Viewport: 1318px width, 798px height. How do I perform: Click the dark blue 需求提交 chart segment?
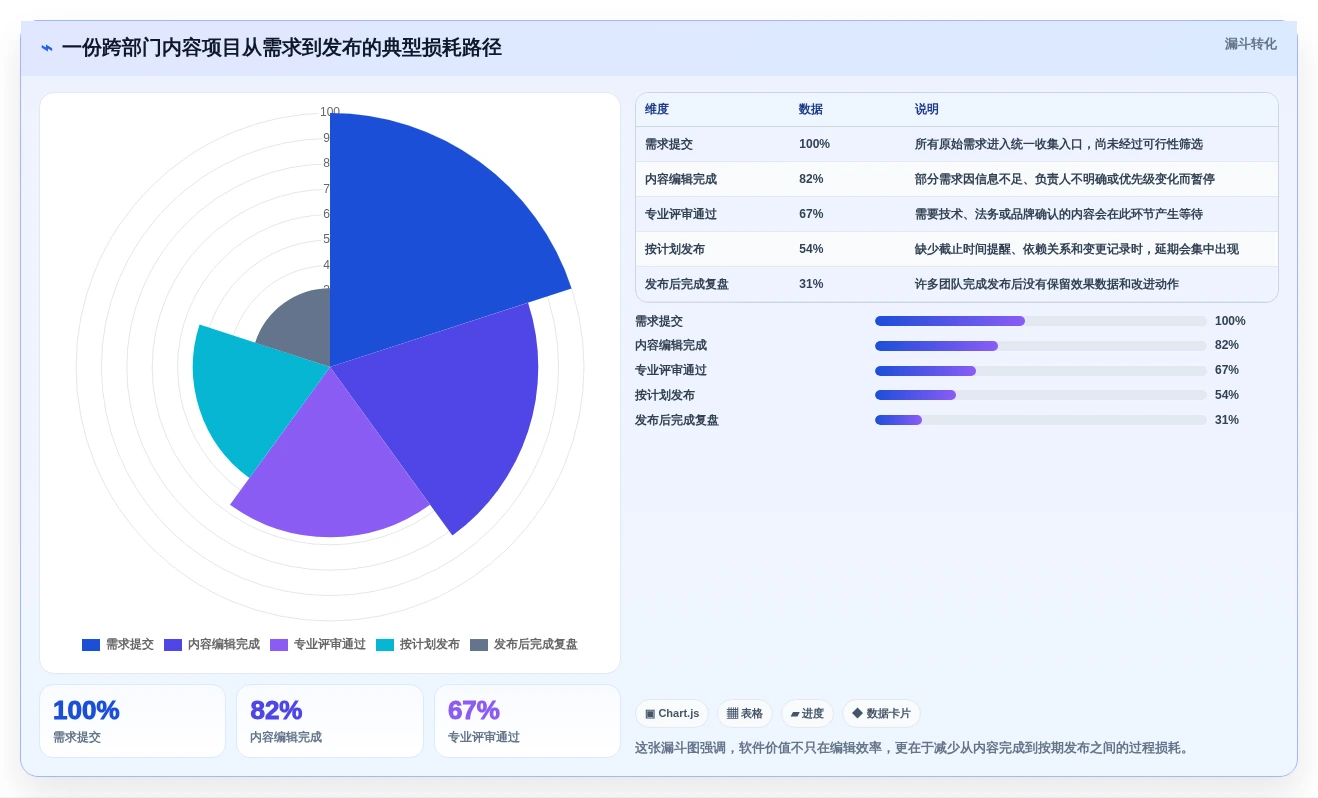pos(430,230)
